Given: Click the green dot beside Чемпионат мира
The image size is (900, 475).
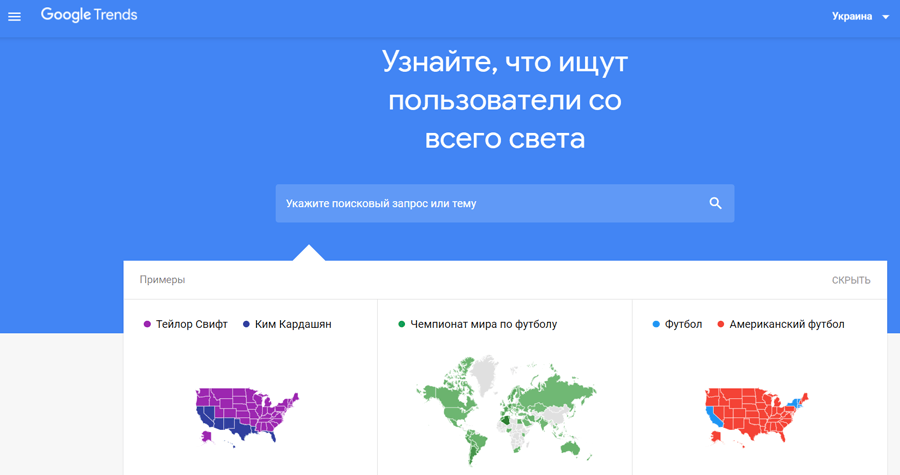Looking at the screenshot, I should pos(402,324).
